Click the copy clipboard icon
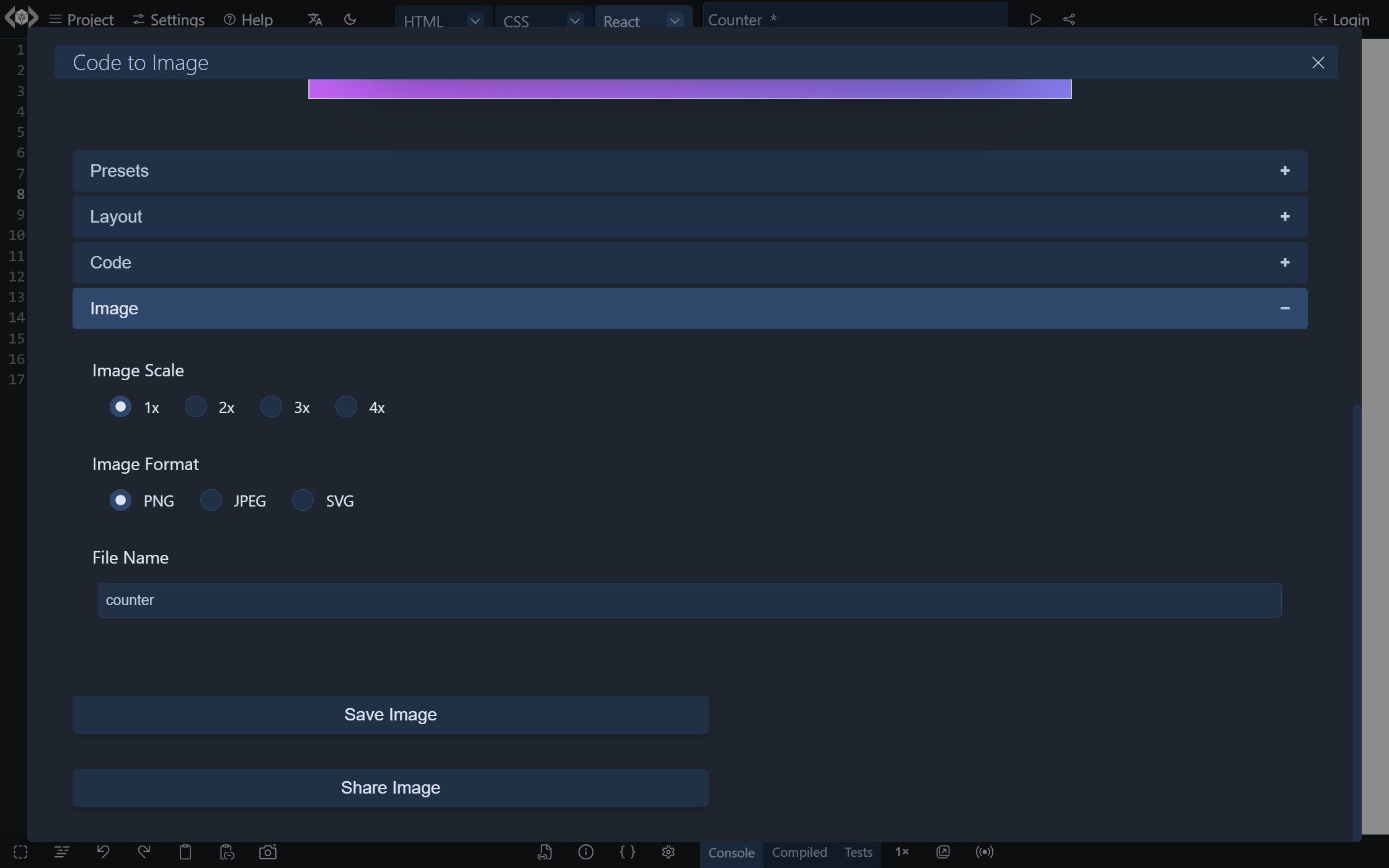1389x868 pixels. [185, 852]
